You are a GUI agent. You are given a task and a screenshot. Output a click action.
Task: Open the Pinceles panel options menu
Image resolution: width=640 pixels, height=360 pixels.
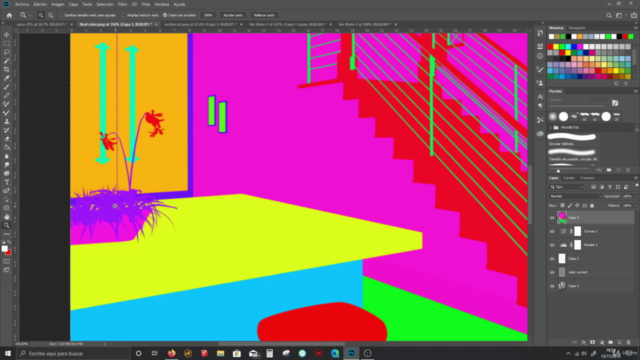coord(636,91)
